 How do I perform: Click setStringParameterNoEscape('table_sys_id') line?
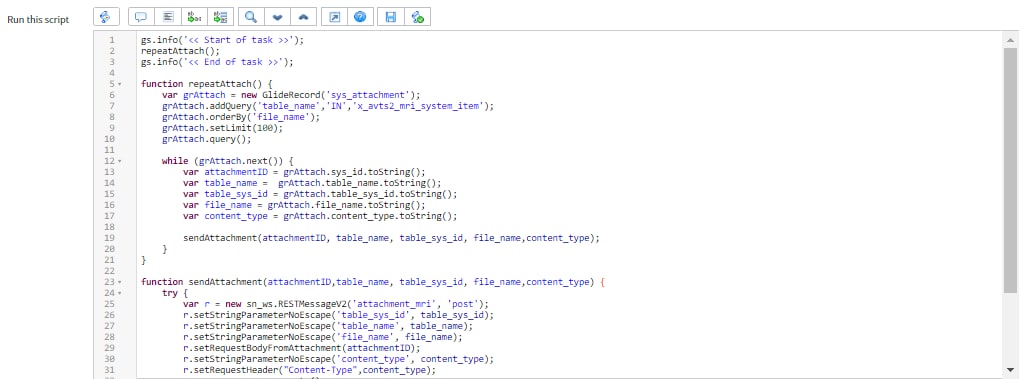tap(338, 315)
